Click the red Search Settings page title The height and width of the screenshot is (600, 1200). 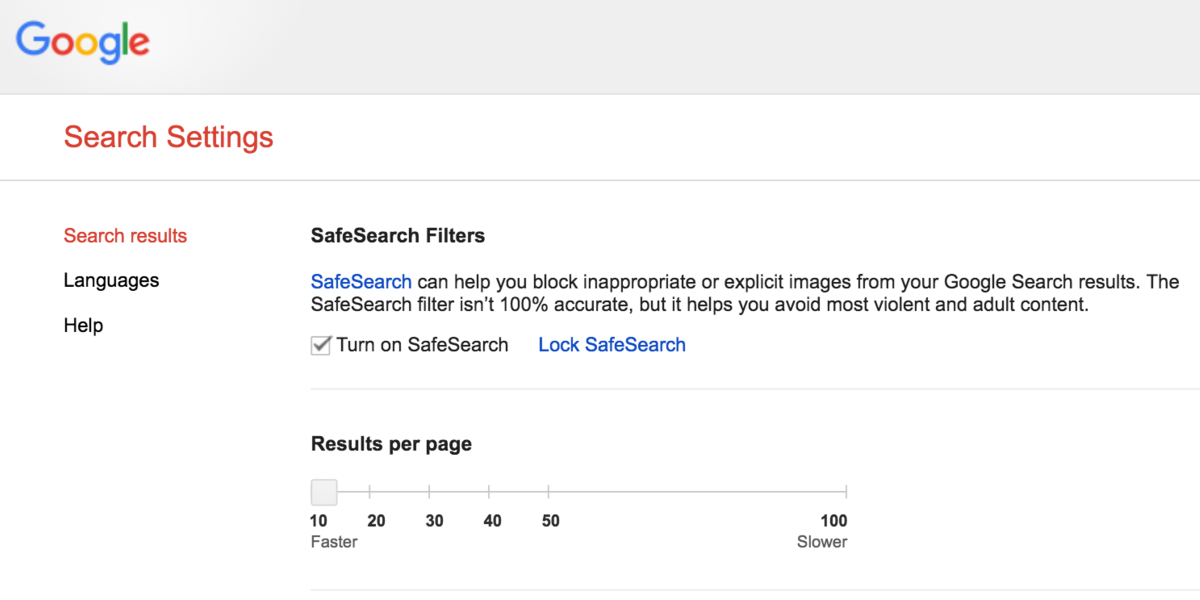click(x=168, y=137)
